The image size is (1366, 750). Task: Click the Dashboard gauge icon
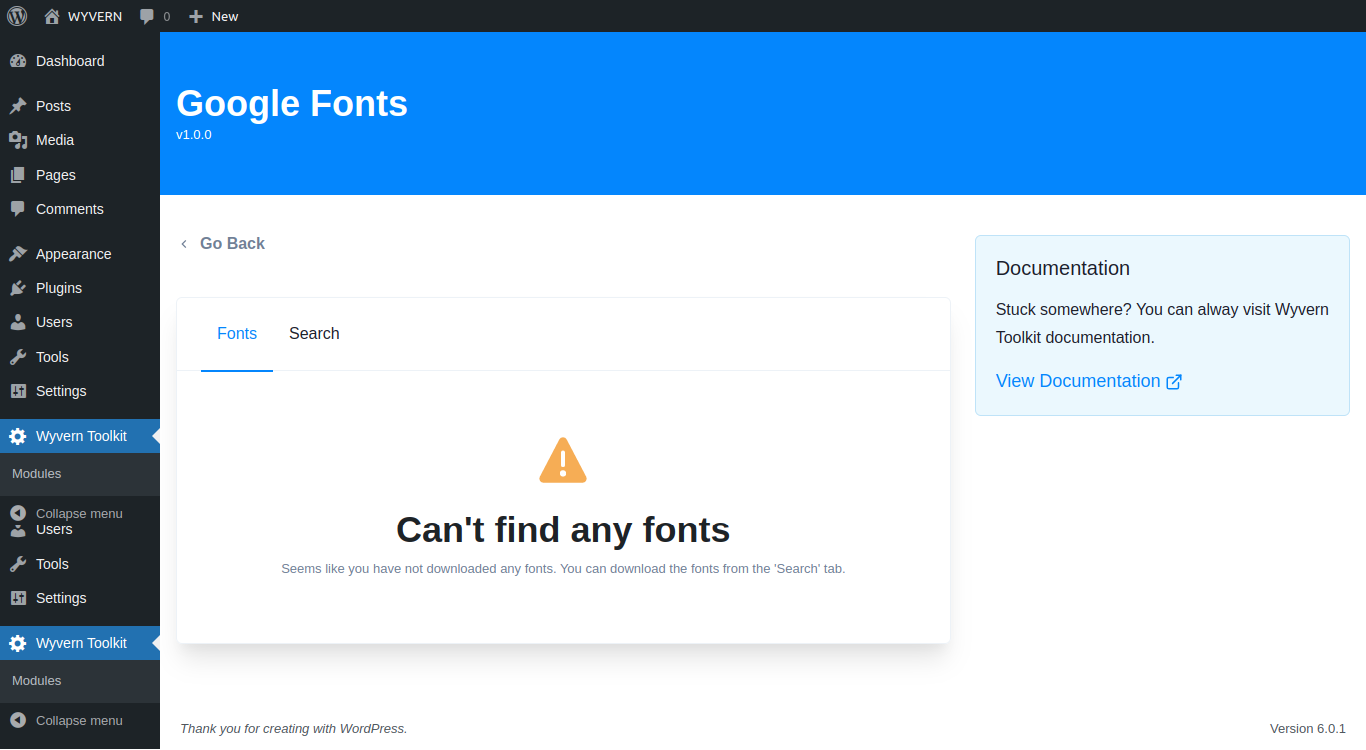pyautogui.click(x=18, y=61)
